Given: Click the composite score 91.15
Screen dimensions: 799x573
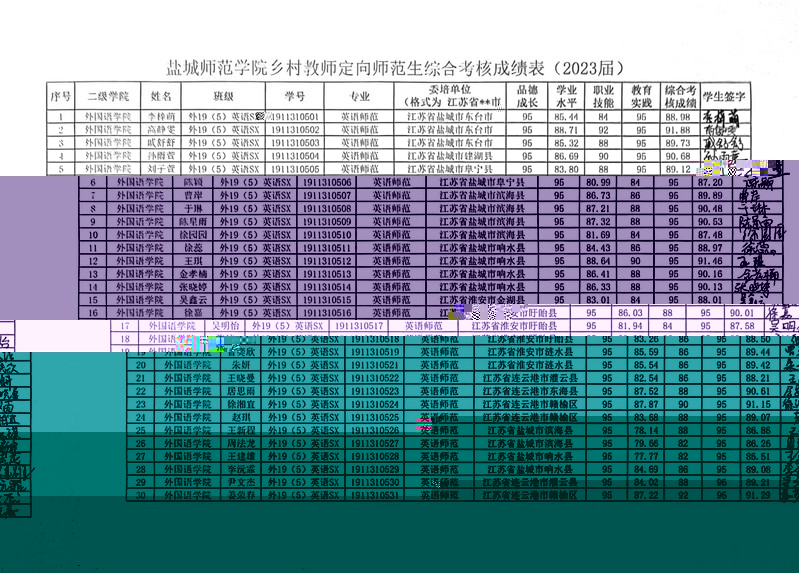Looking at the screenshot, I should 758,404.
